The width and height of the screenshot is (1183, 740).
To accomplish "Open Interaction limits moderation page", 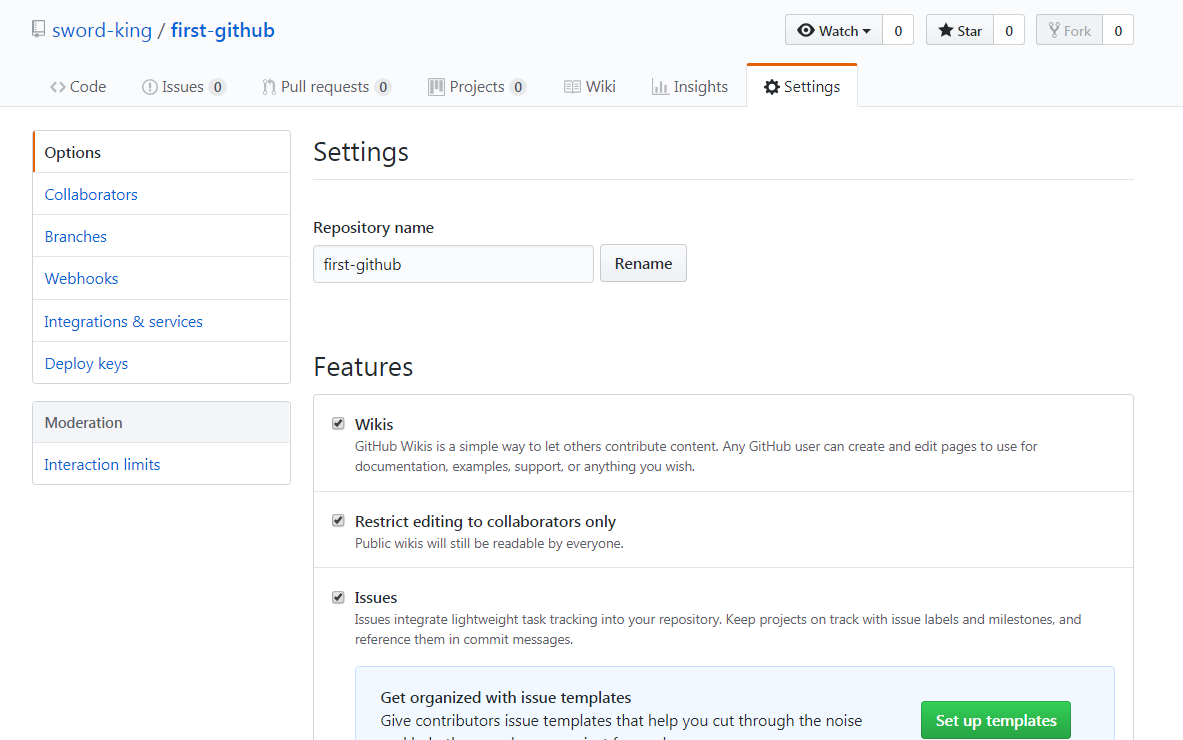I will click(x=161, y=465).
